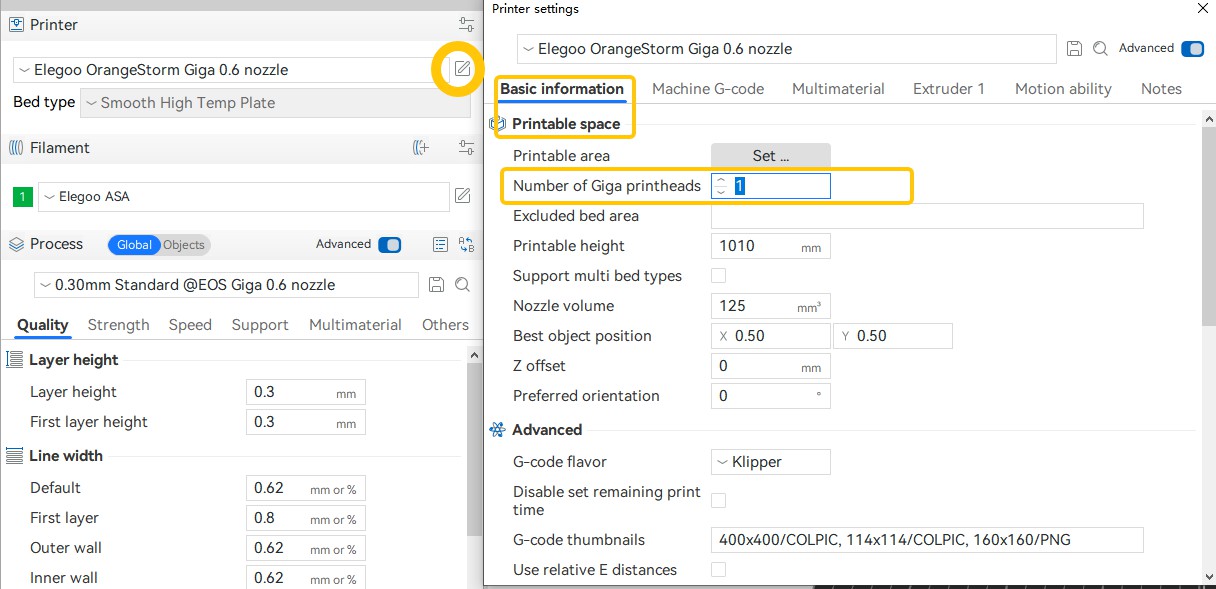This screenshot has width=1216, height=589.
Task: Switch to the Machine G-code tab
Action: [708, 88]
